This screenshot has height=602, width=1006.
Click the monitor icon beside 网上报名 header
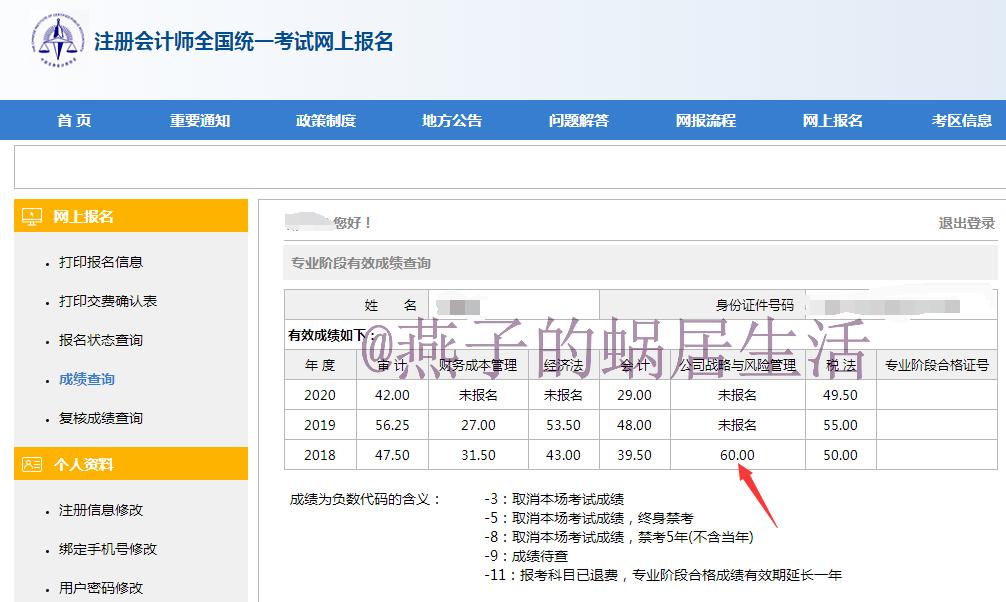(x=31, y=214)
